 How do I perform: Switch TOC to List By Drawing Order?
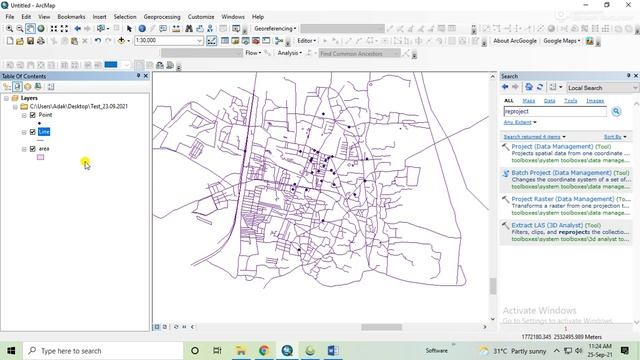[x=7, y=87]
